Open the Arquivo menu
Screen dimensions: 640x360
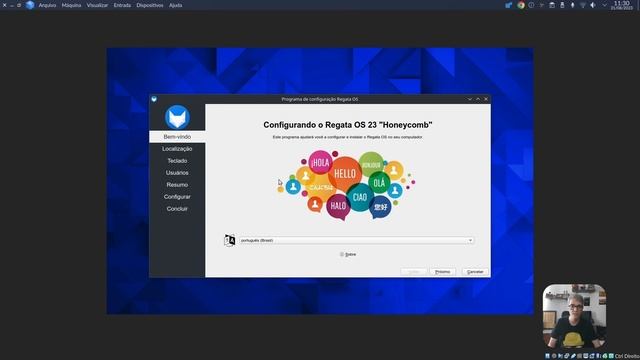[47, 5]
